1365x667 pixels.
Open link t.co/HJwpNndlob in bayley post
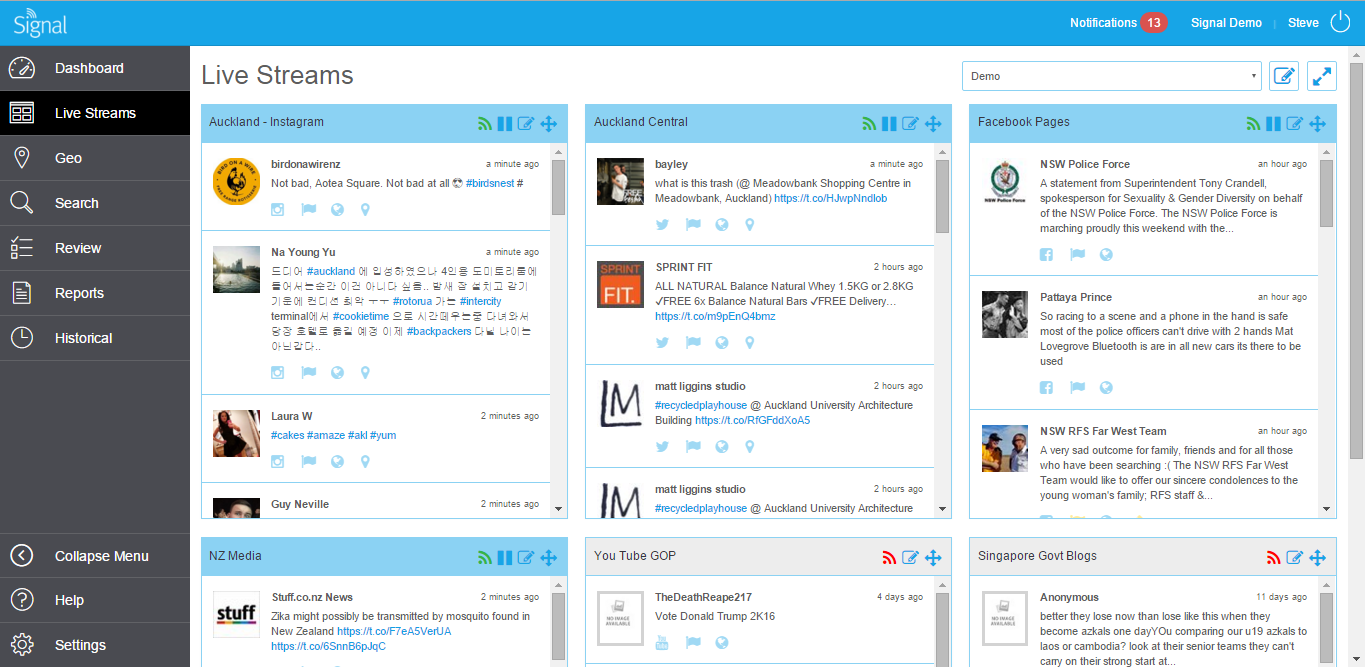pos(830,198)
